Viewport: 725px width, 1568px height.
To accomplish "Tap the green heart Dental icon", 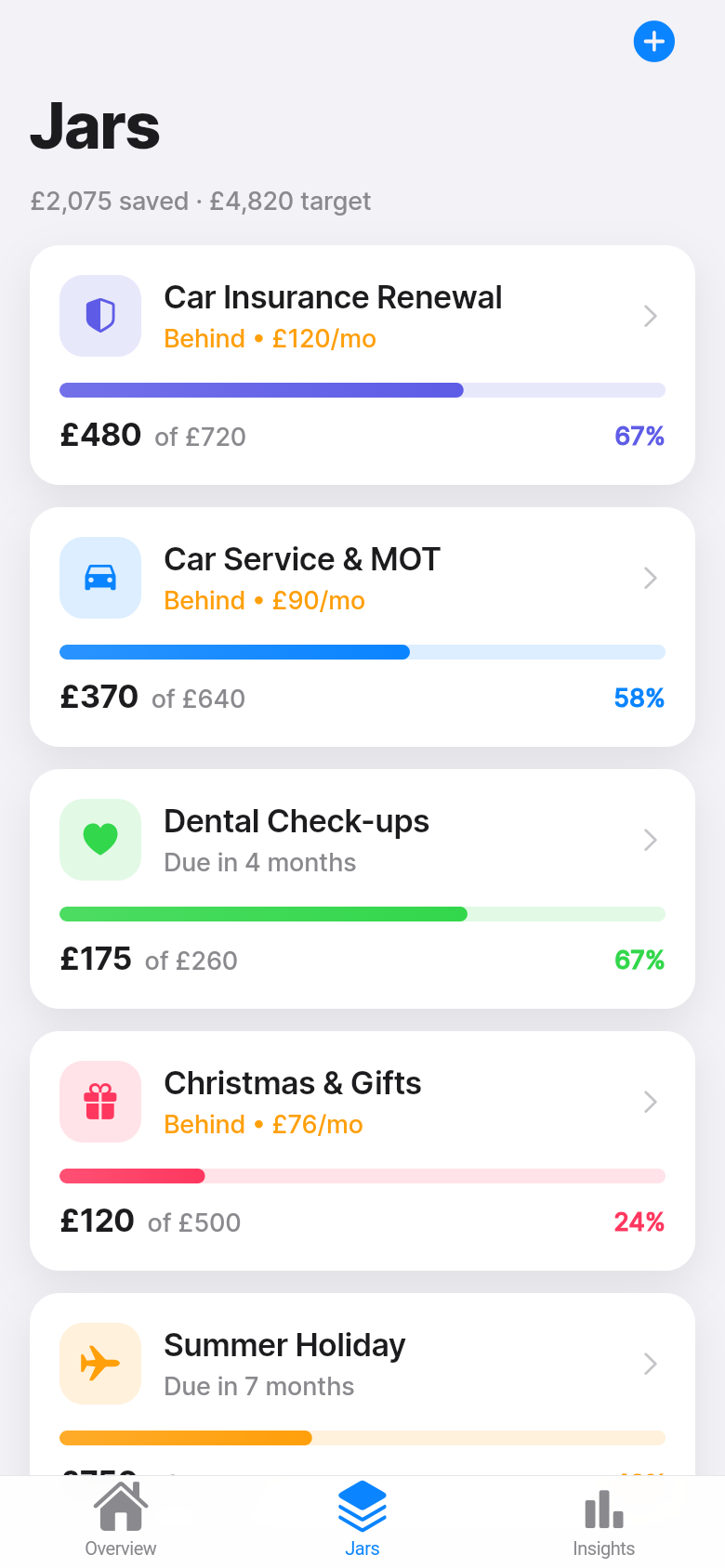I will point(100,840).
